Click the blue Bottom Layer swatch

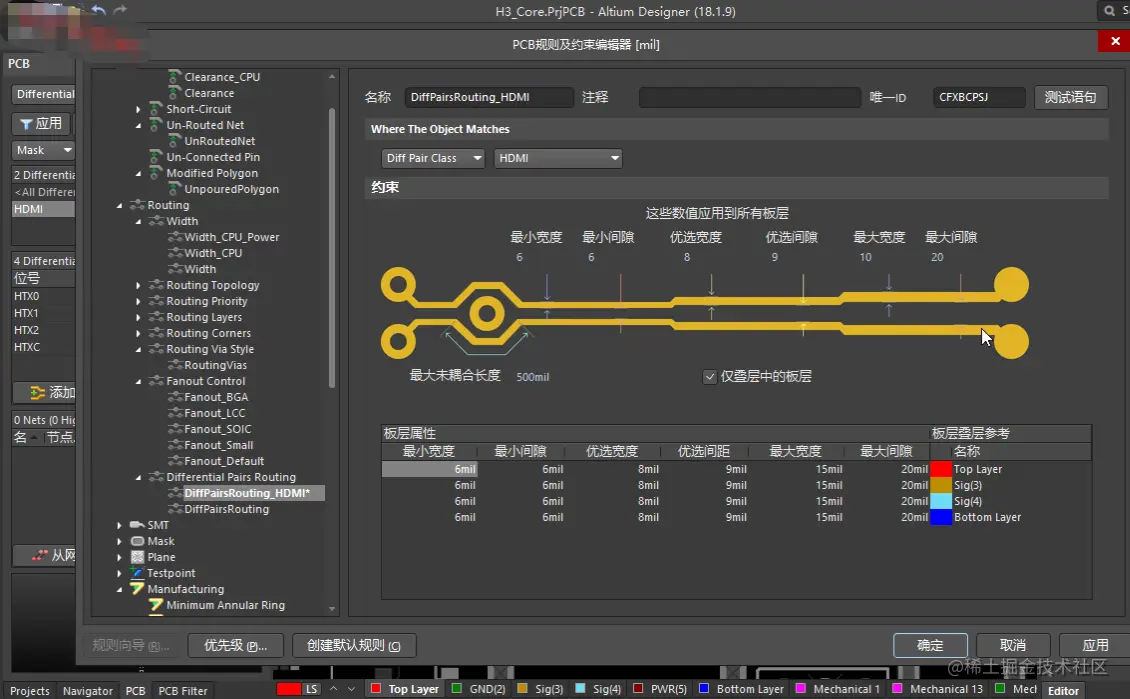coord(940,517)
